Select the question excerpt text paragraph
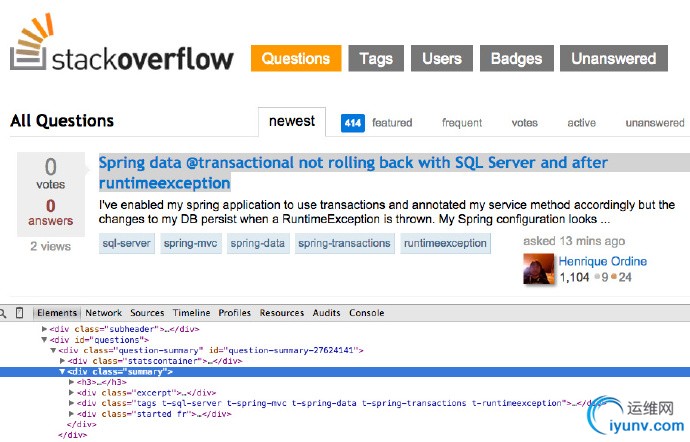 click(387, 212)
